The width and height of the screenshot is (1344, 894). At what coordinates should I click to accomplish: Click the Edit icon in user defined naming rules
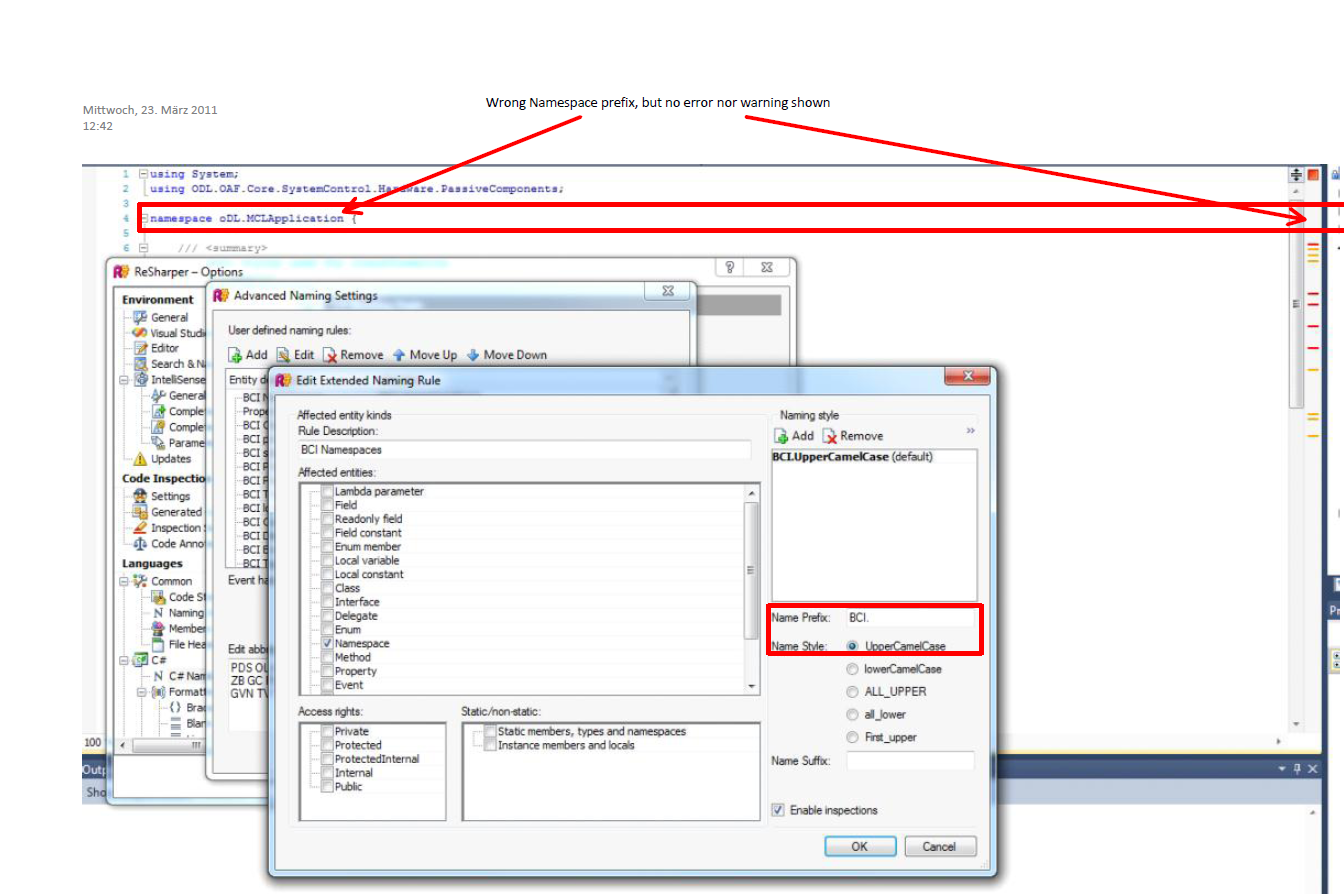point(283,355)
